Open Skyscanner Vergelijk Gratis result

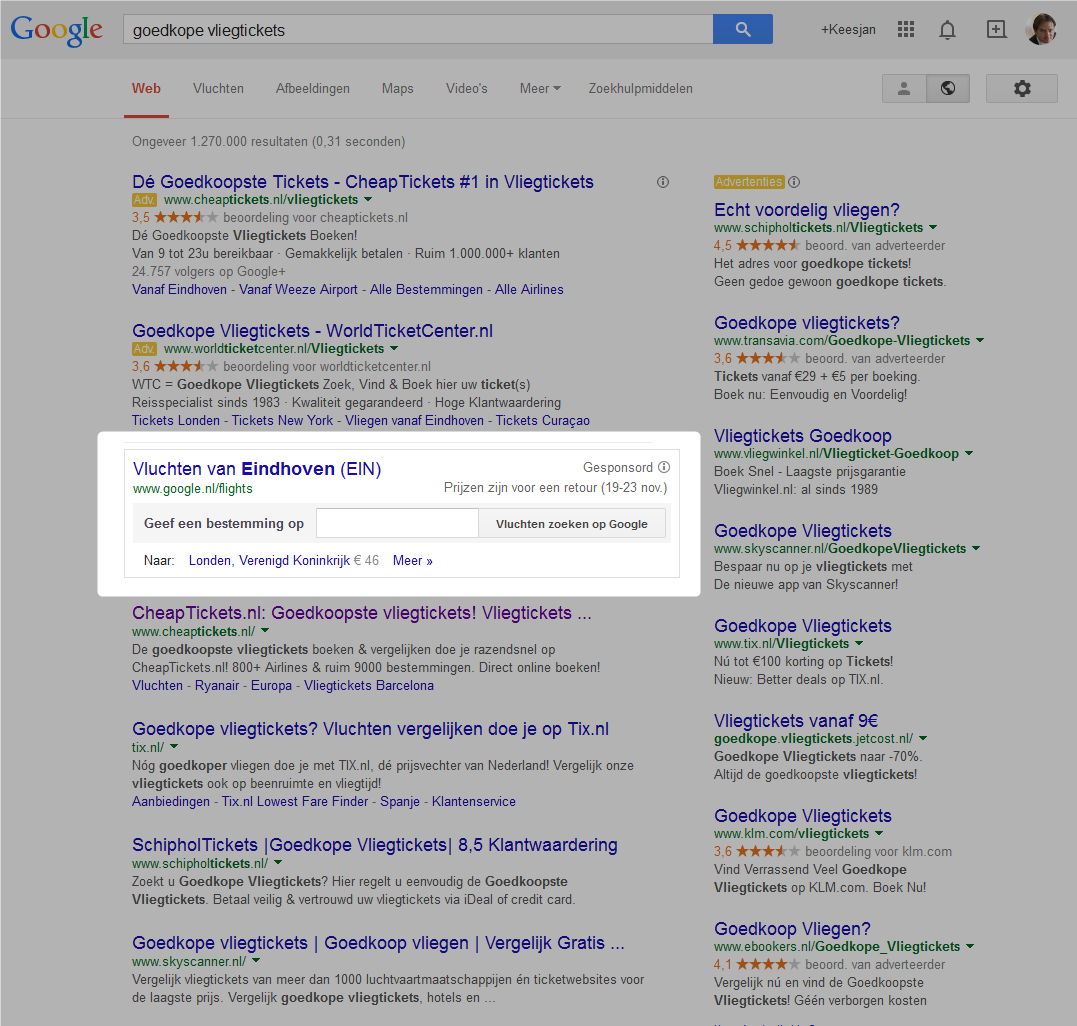[378, 943]
